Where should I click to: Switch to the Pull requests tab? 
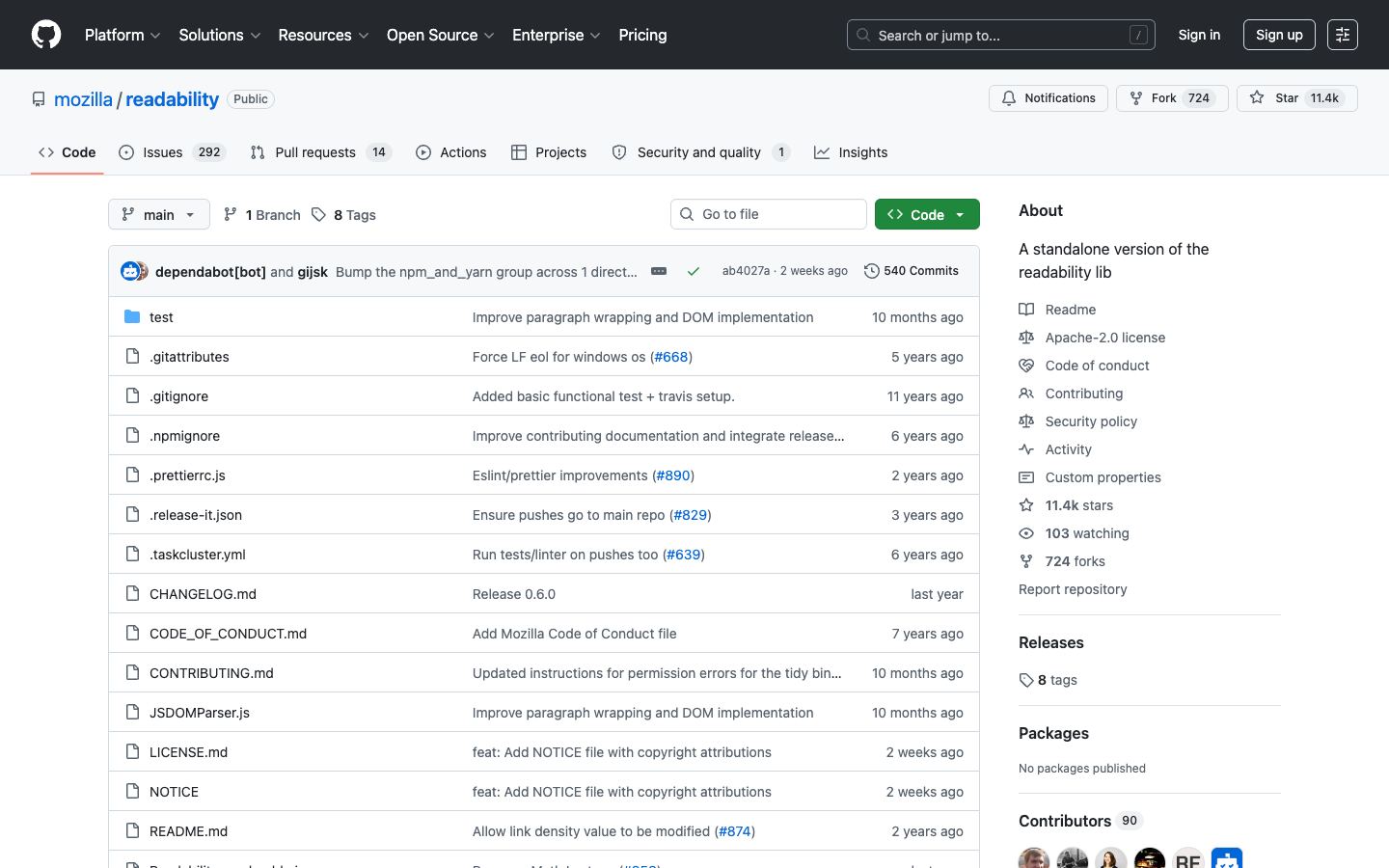click(321, 152)
